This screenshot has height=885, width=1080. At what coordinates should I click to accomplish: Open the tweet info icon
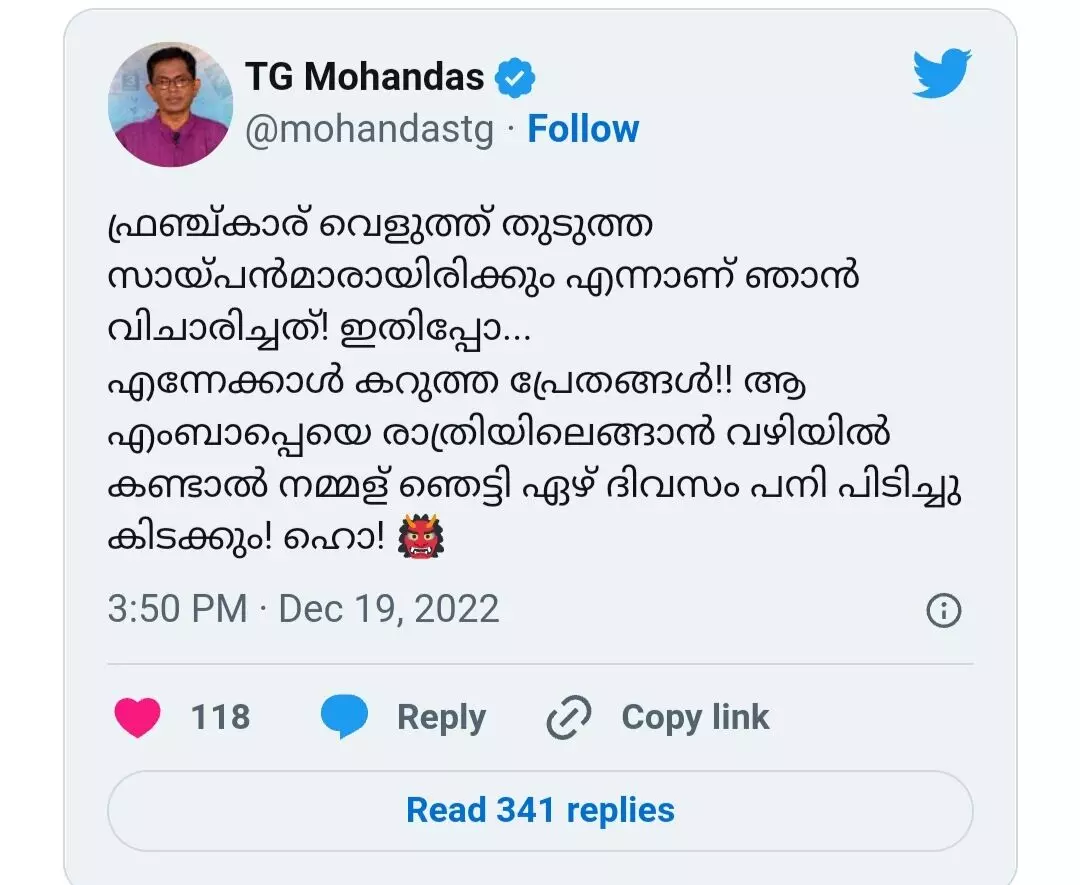coord(943,610)
